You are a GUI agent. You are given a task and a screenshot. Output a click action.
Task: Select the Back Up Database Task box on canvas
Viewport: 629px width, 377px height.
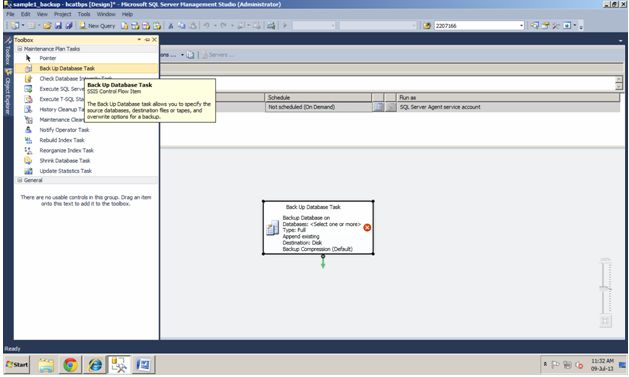pyautogui.click(x=319, y=227)
